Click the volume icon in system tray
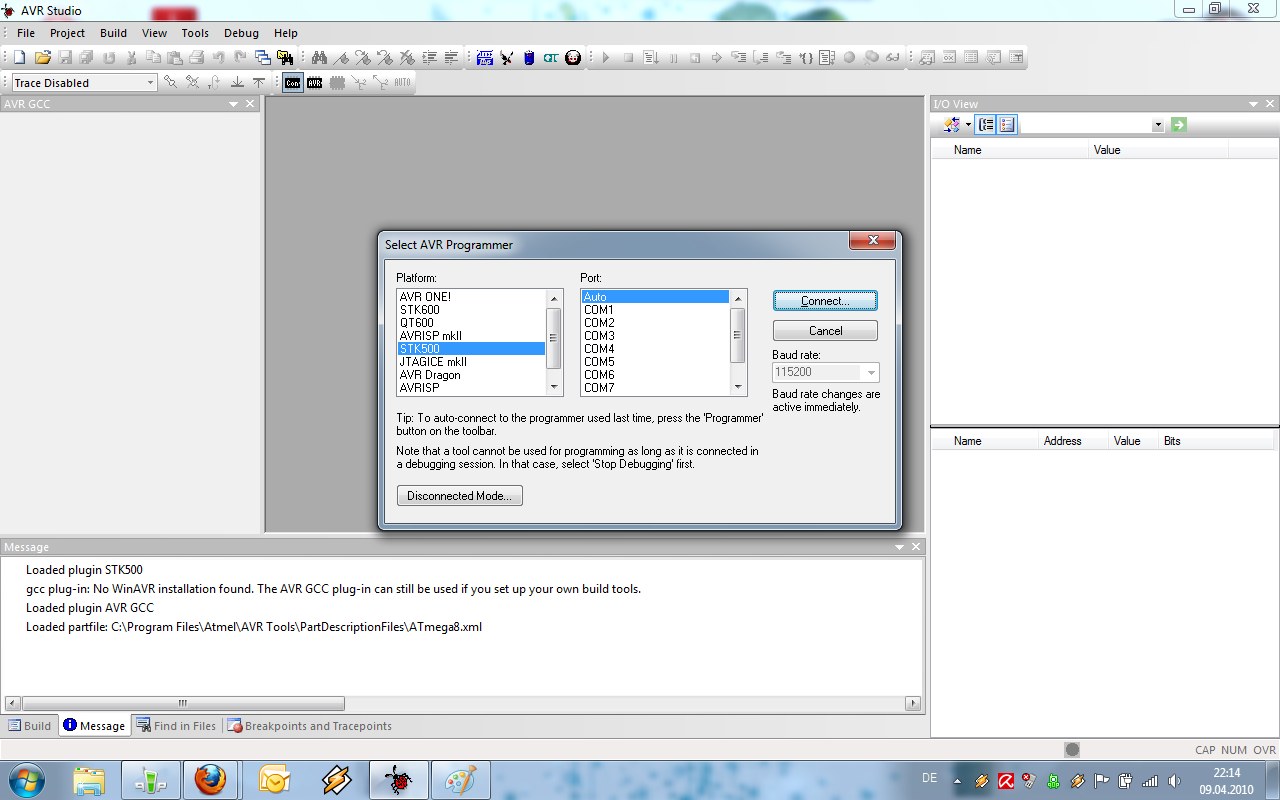Viewport: 1280px width, 800px height. pos(1174,781)
